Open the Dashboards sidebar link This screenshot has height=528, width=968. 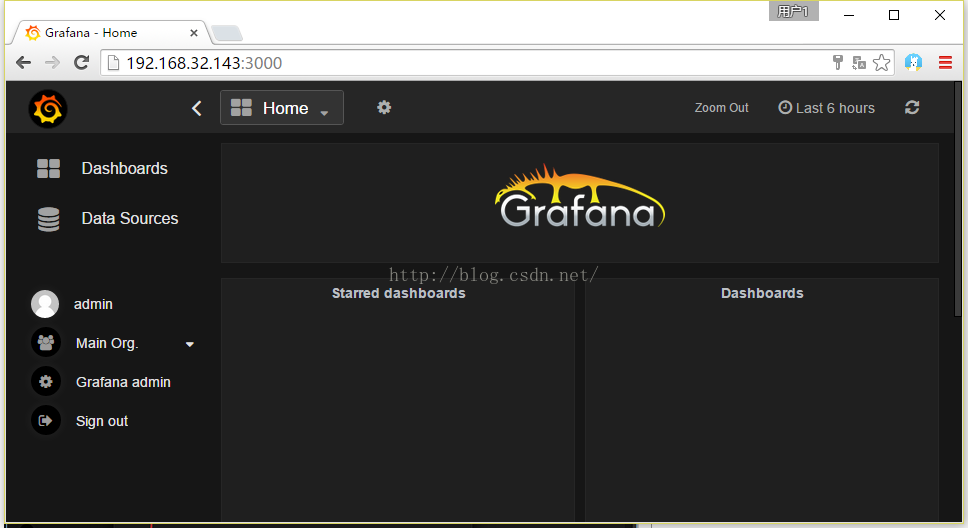(125, 169)
